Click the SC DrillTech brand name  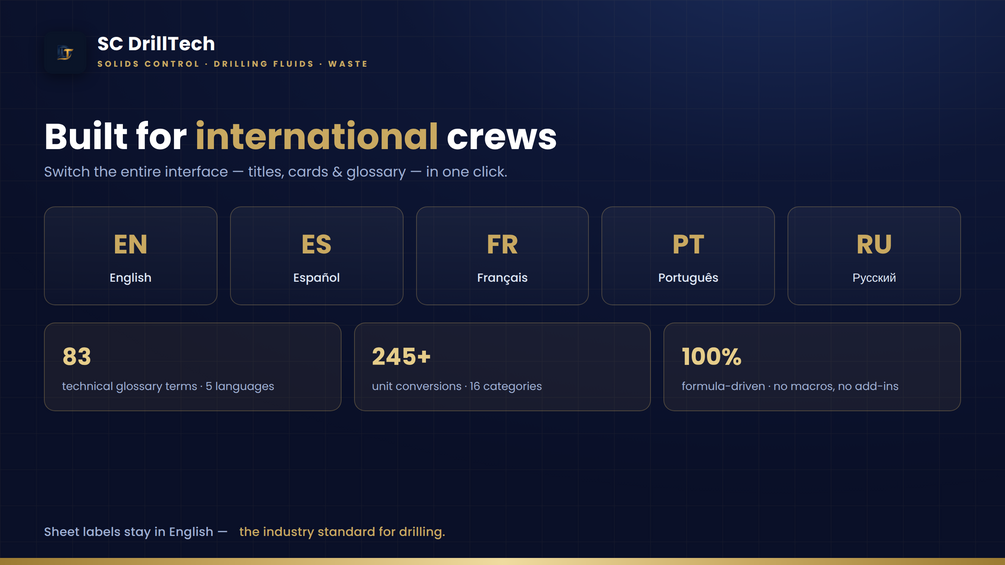click(156, 44)
